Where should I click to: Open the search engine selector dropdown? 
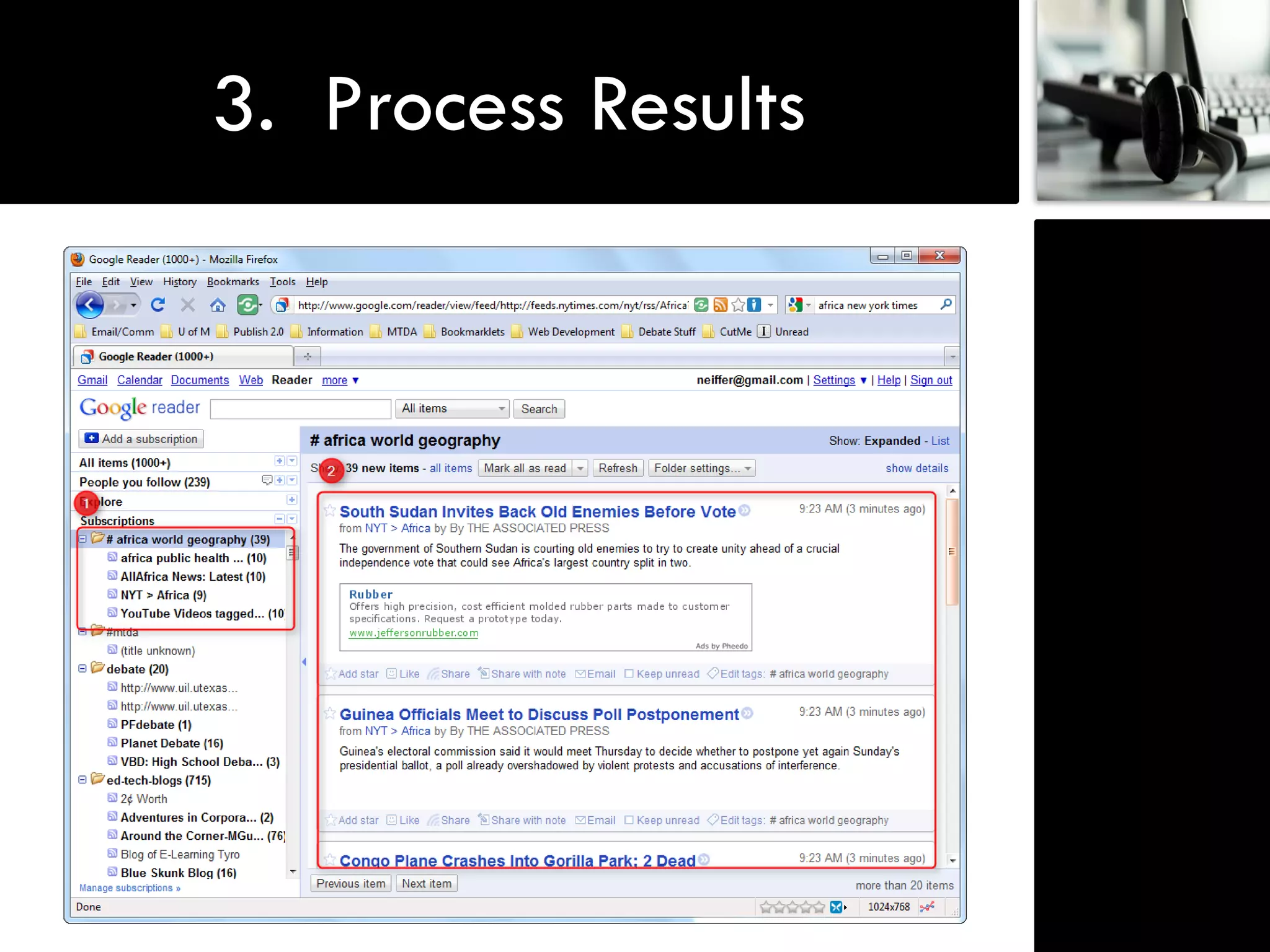(x=798, y=305)
